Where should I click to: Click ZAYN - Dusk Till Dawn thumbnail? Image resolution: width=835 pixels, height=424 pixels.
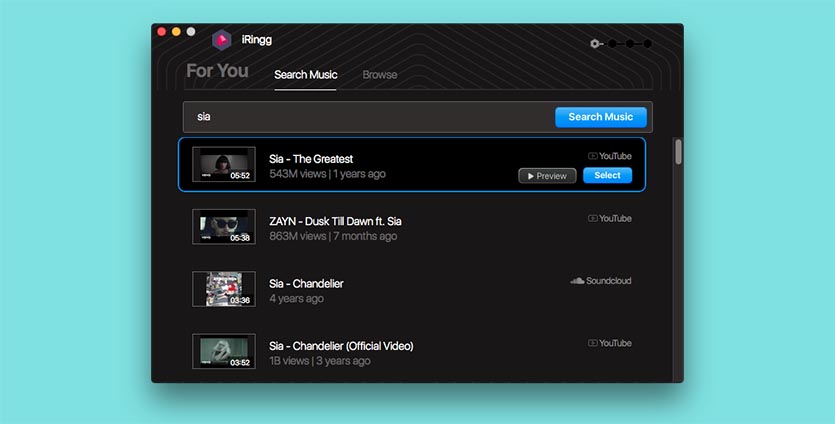coord(224,227)
